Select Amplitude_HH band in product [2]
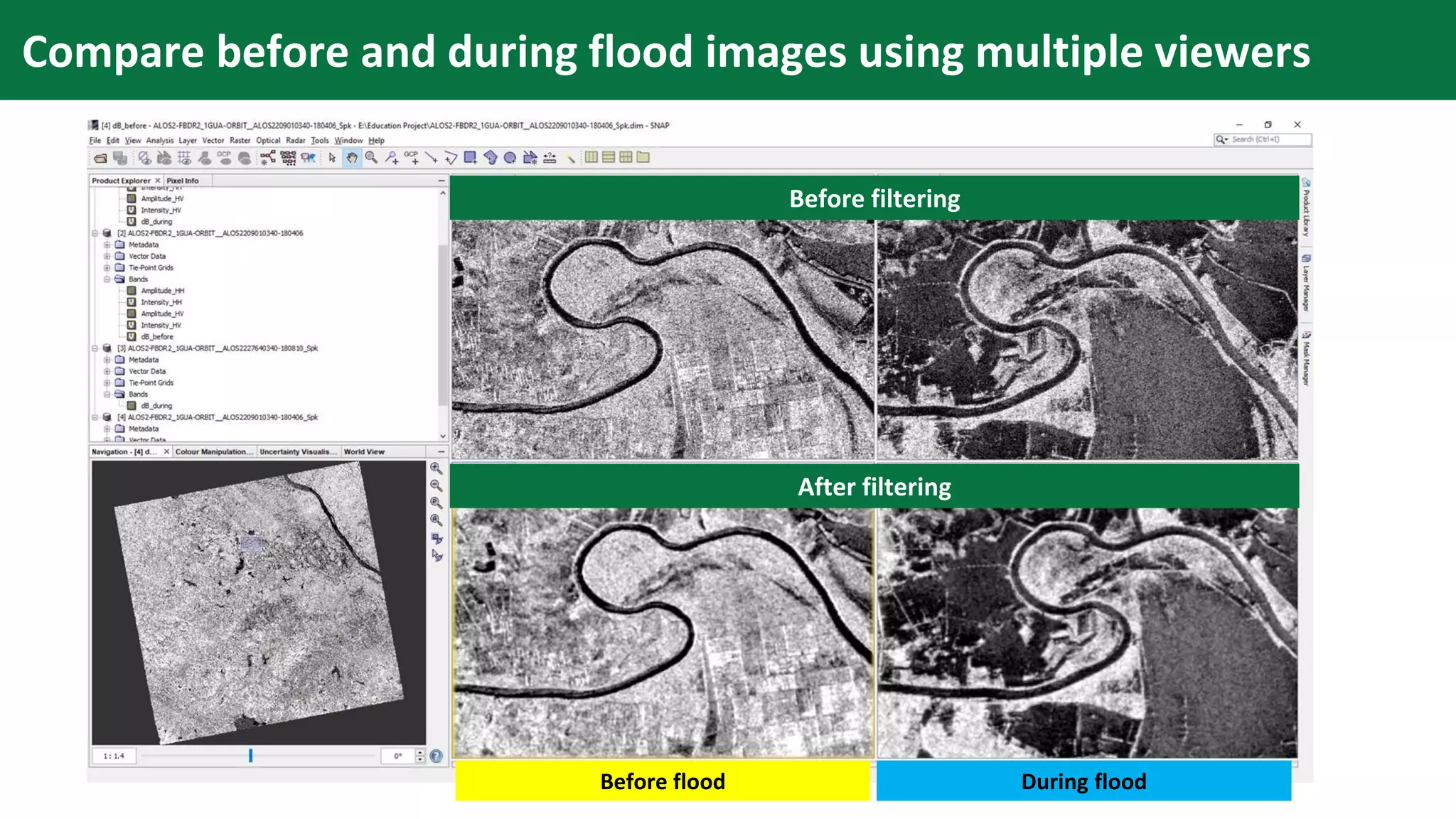The height and width of the screenshot is (819, 1456). point(162,291)
